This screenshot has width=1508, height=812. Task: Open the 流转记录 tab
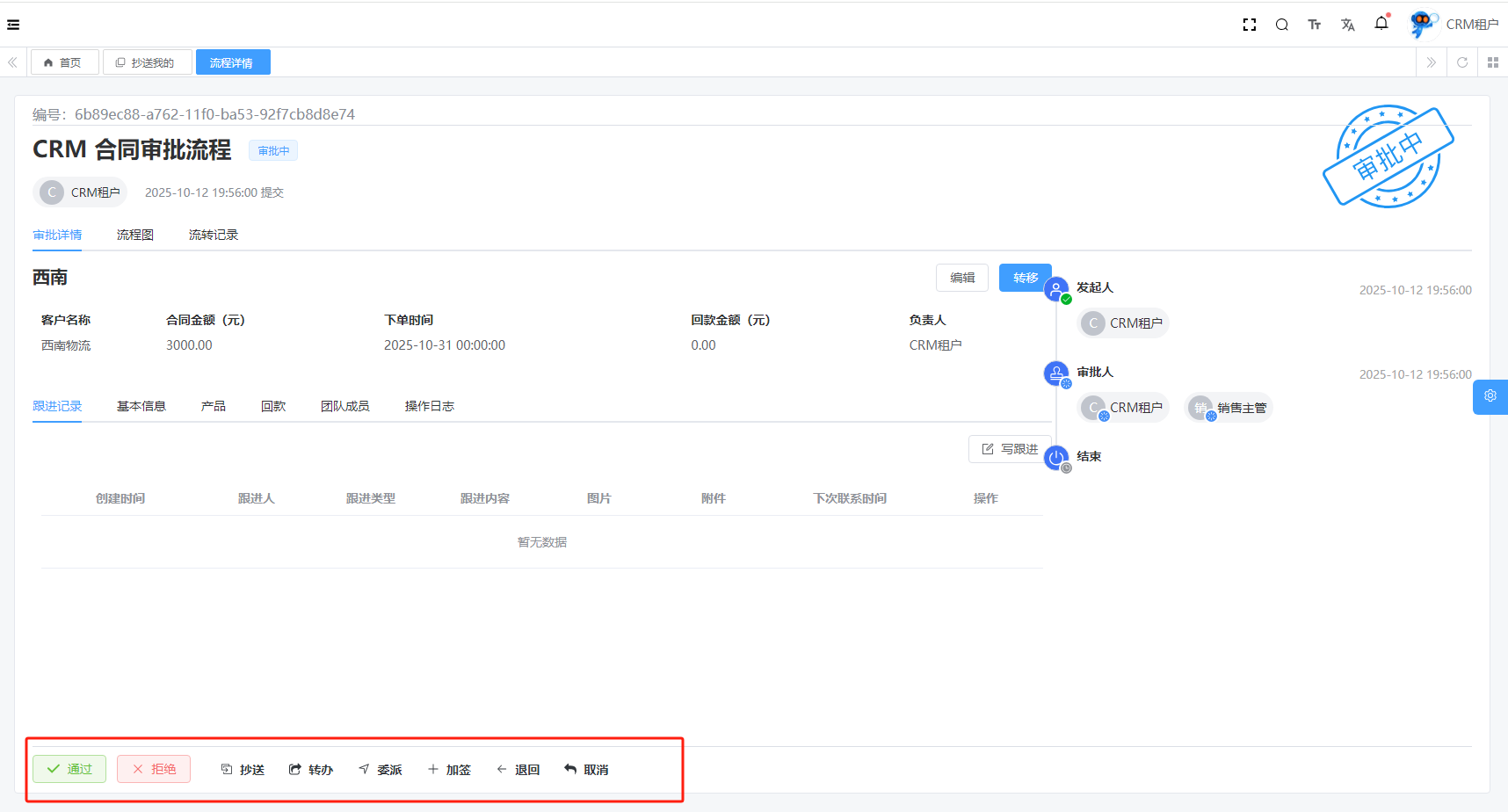(213, 235)
